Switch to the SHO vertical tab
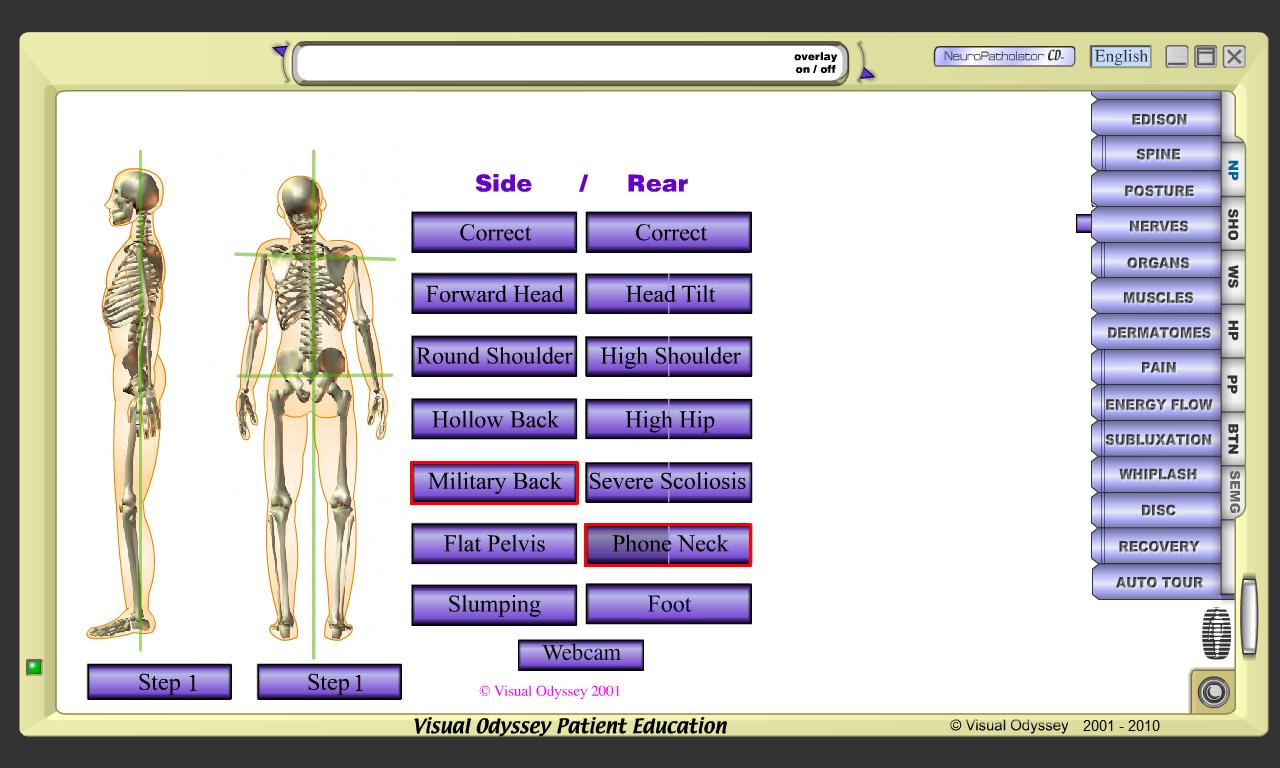 (x=1233, y=225)
